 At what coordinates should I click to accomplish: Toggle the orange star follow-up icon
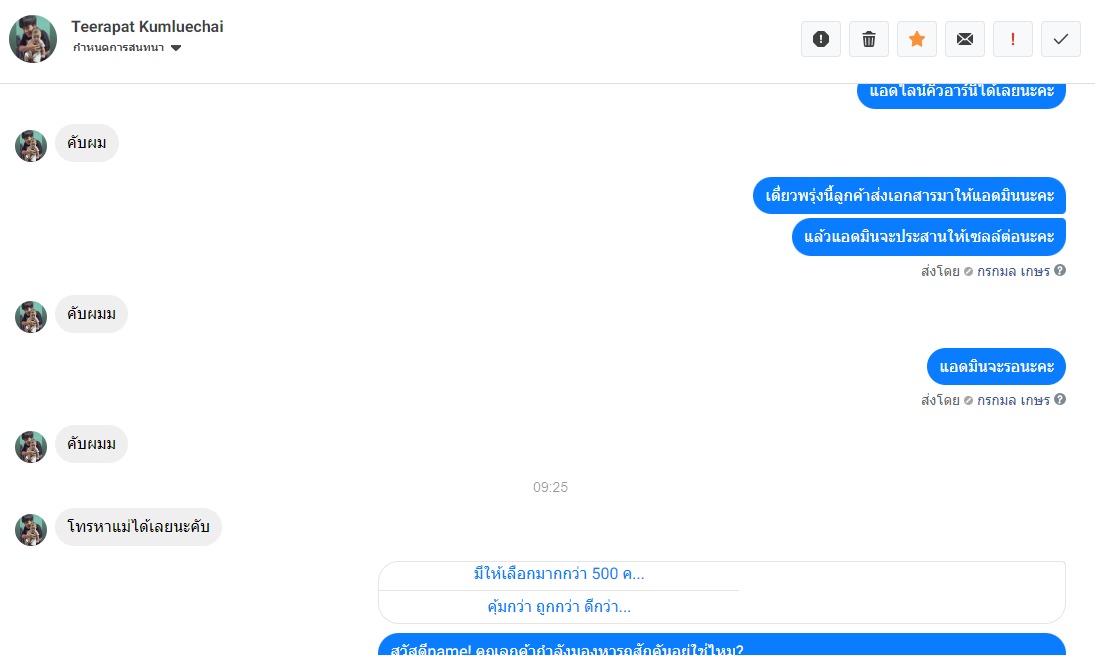[917, 39]
